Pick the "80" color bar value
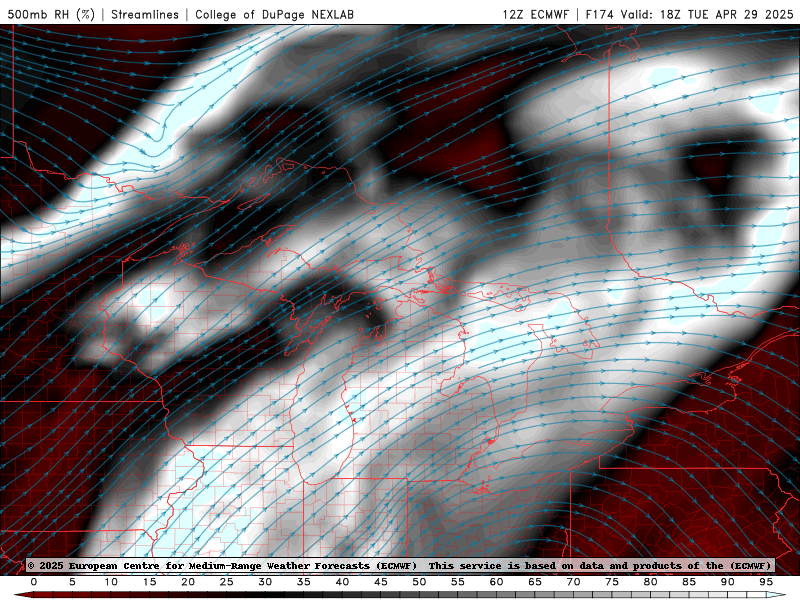Image resolution: width=800 pixels, height=600 pixels. [651, 582]
